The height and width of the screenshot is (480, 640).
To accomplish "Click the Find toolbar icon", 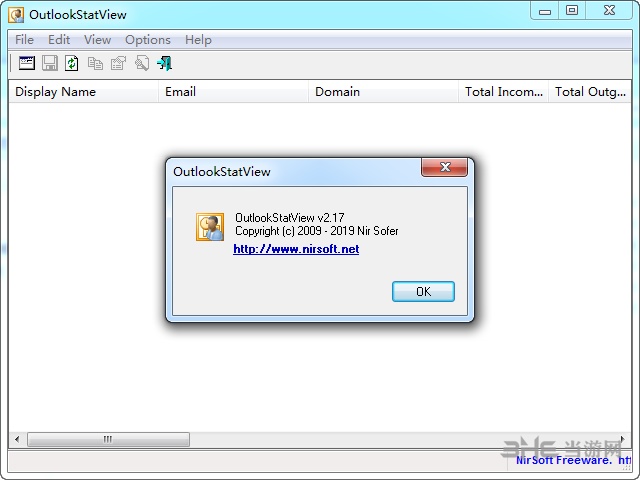I will tap(141, 63).
